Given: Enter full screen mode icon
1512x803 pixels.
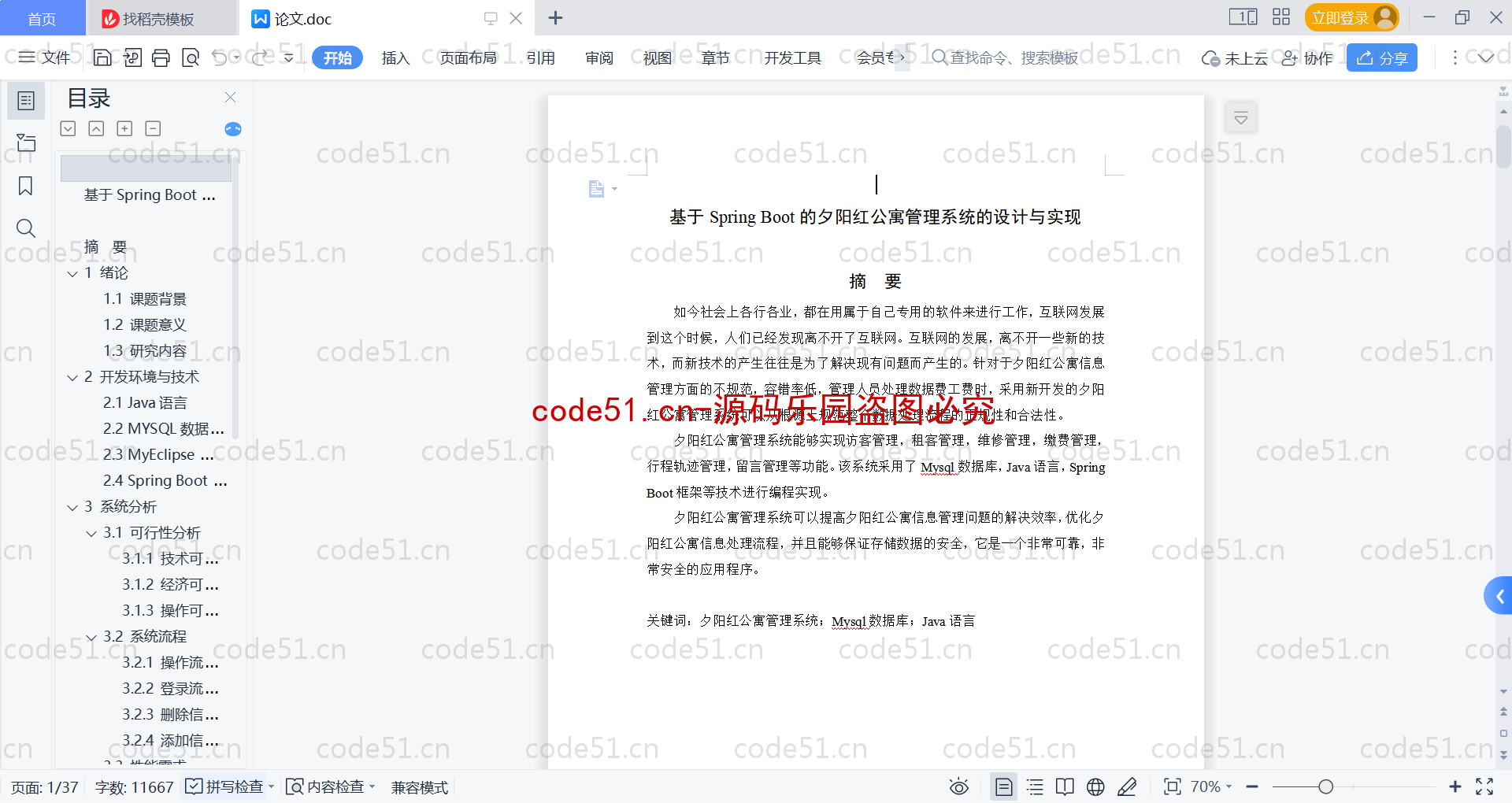Looking at the screenshot, I should (1484, 786).
